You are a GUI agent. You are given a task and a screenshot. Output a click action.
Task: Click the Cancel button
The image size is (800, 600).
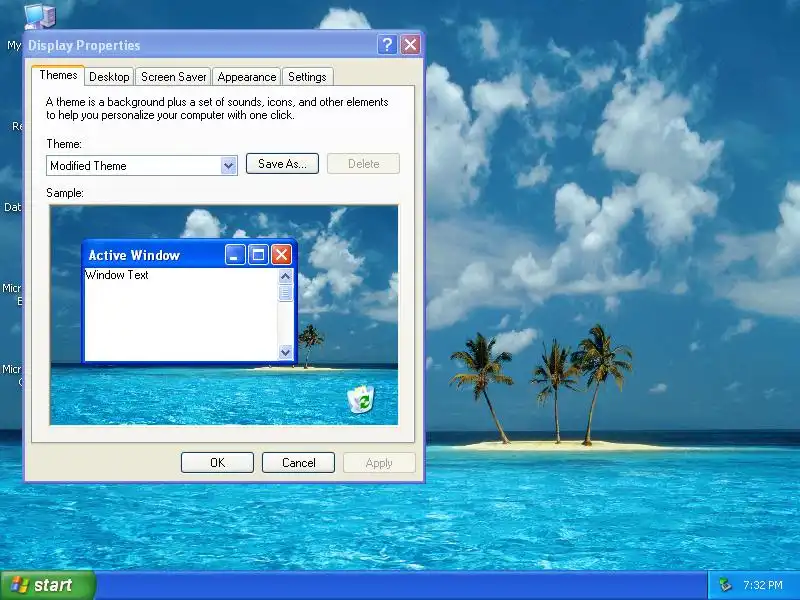(x=298, y=463)
